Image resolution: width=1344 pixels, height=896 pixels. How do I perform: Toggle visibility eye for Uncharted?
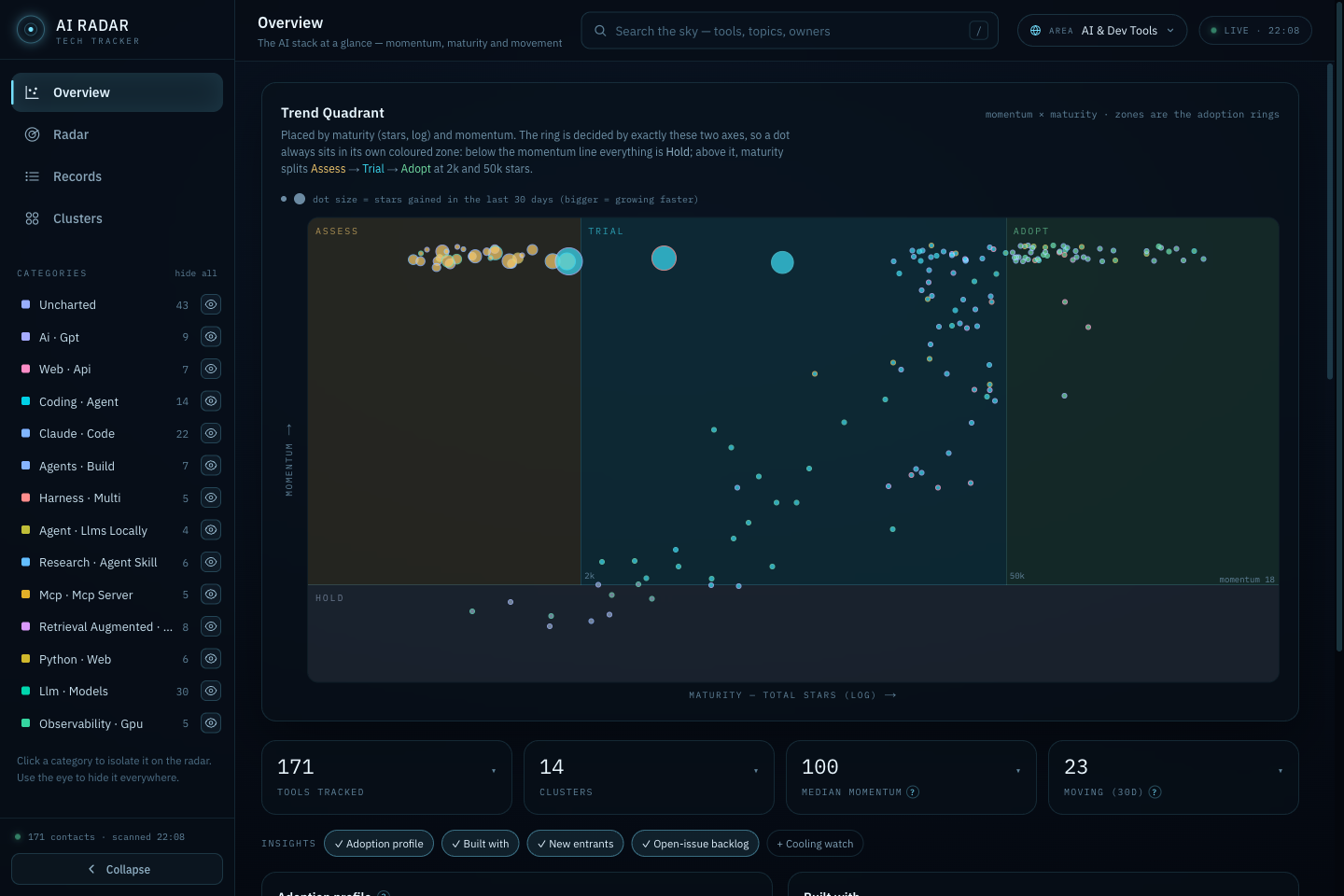click(x=211, y=304)
